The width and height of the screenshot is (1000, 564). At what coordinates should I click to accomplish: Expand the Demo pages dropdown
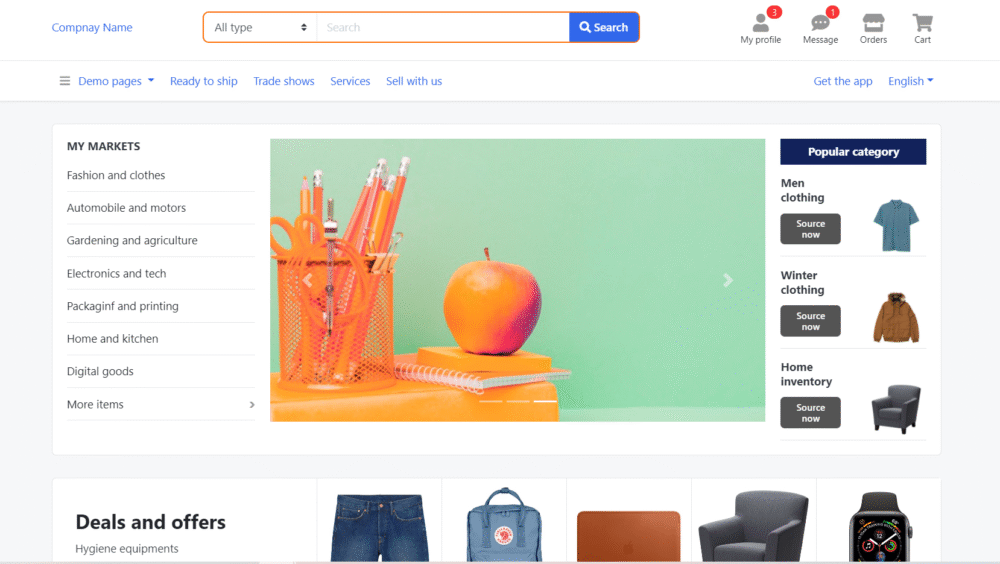116,81
